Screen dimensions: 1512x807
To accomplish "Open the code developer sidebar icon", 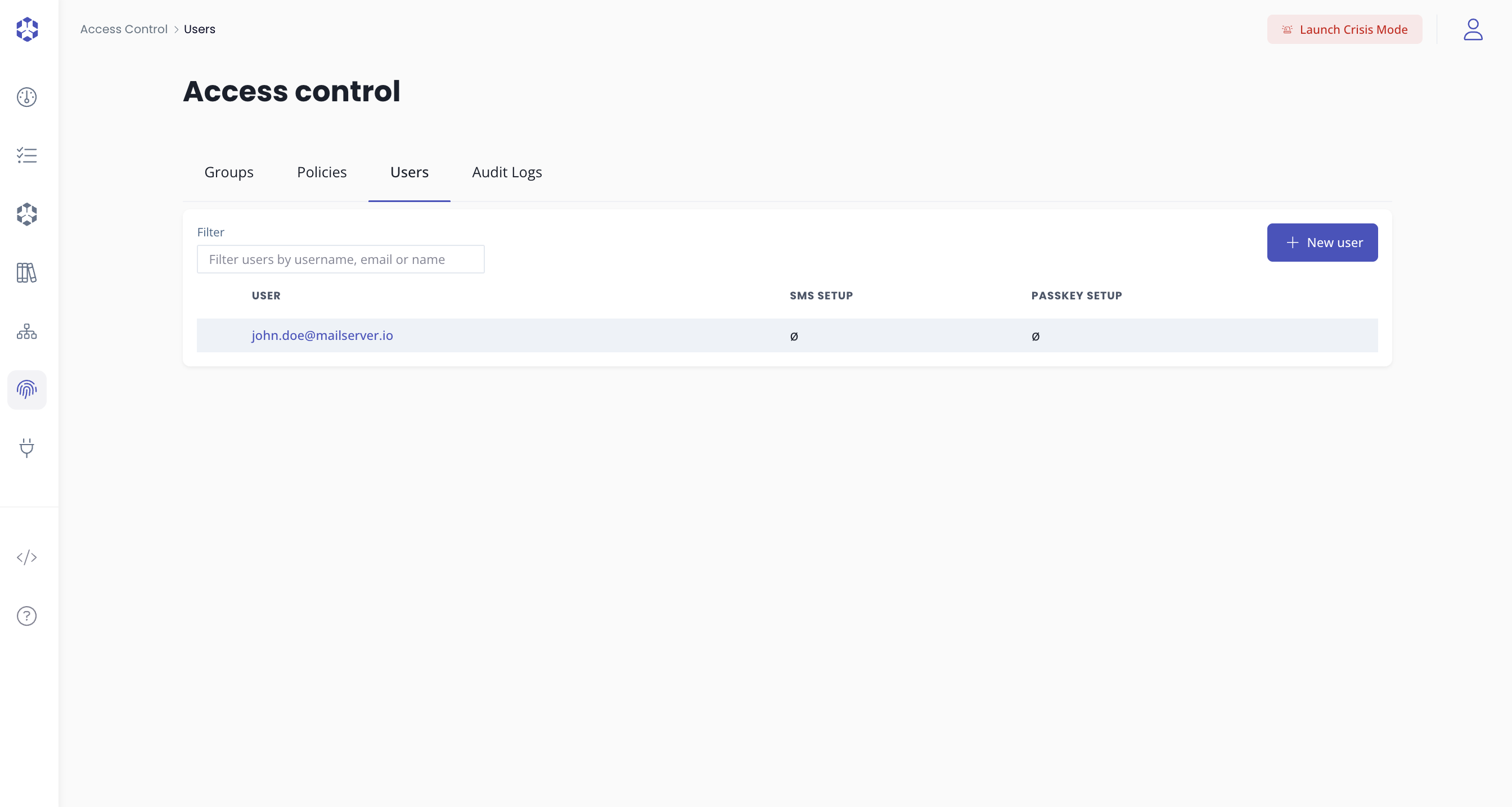I will tap(27, 557).
